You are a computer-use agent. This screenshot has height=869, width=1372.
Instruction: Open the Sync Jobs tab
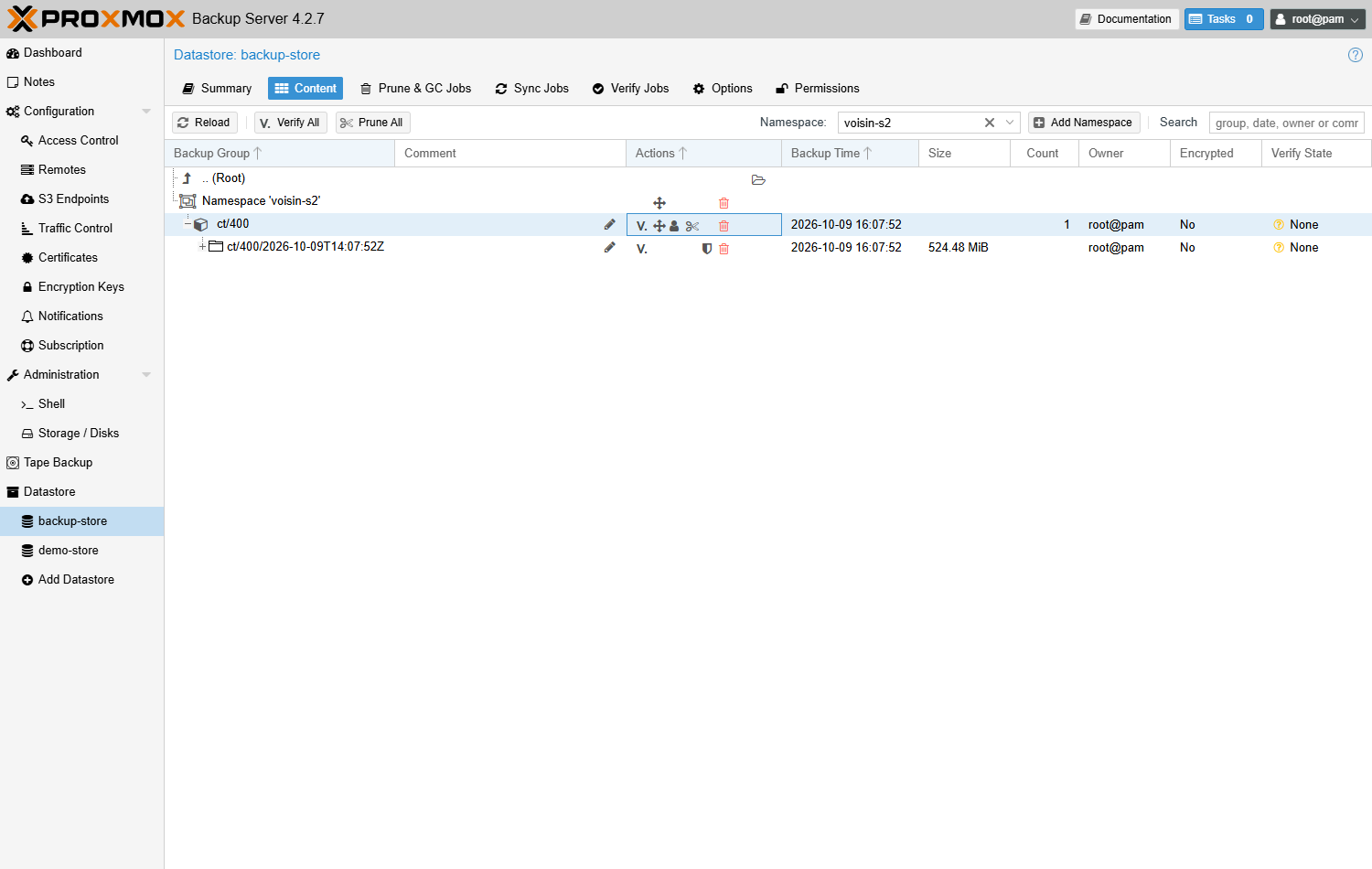click(x=532, y=89)
